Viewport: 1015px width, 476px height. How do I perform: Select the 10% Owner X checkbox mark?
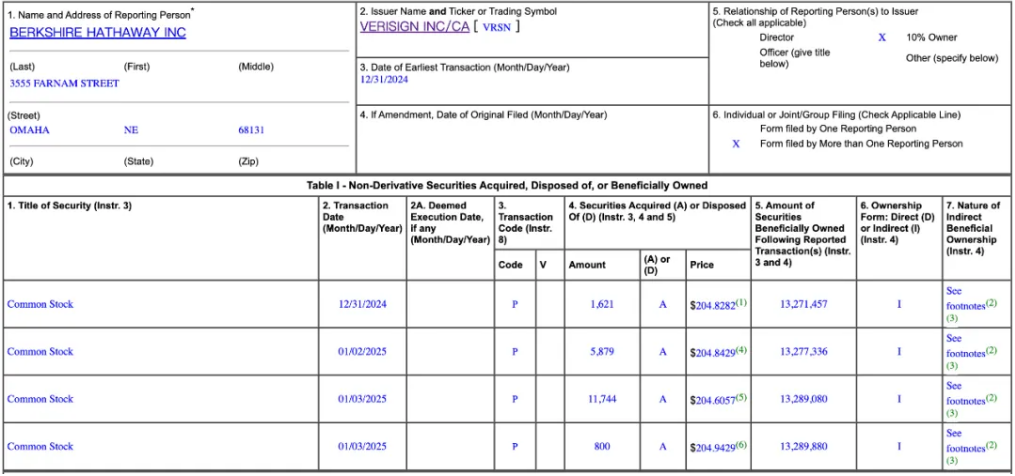882,38
